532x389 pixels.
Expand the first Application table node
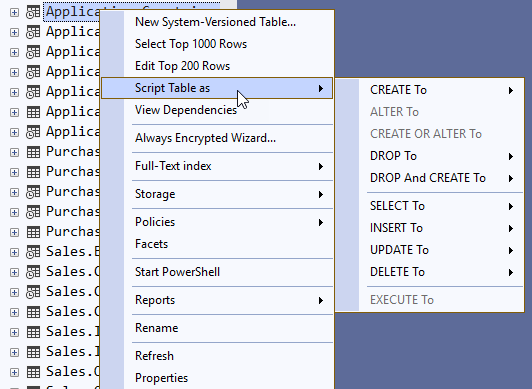point(14,13)
